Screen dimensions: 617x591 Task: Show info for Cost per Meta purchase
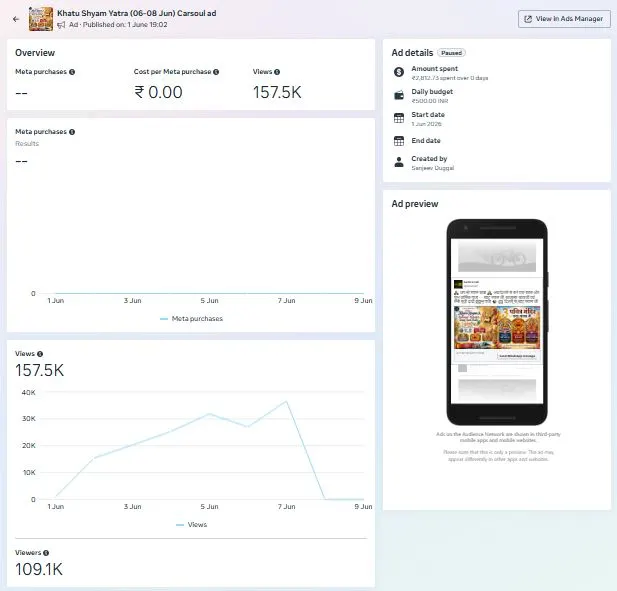click(216, 72)
